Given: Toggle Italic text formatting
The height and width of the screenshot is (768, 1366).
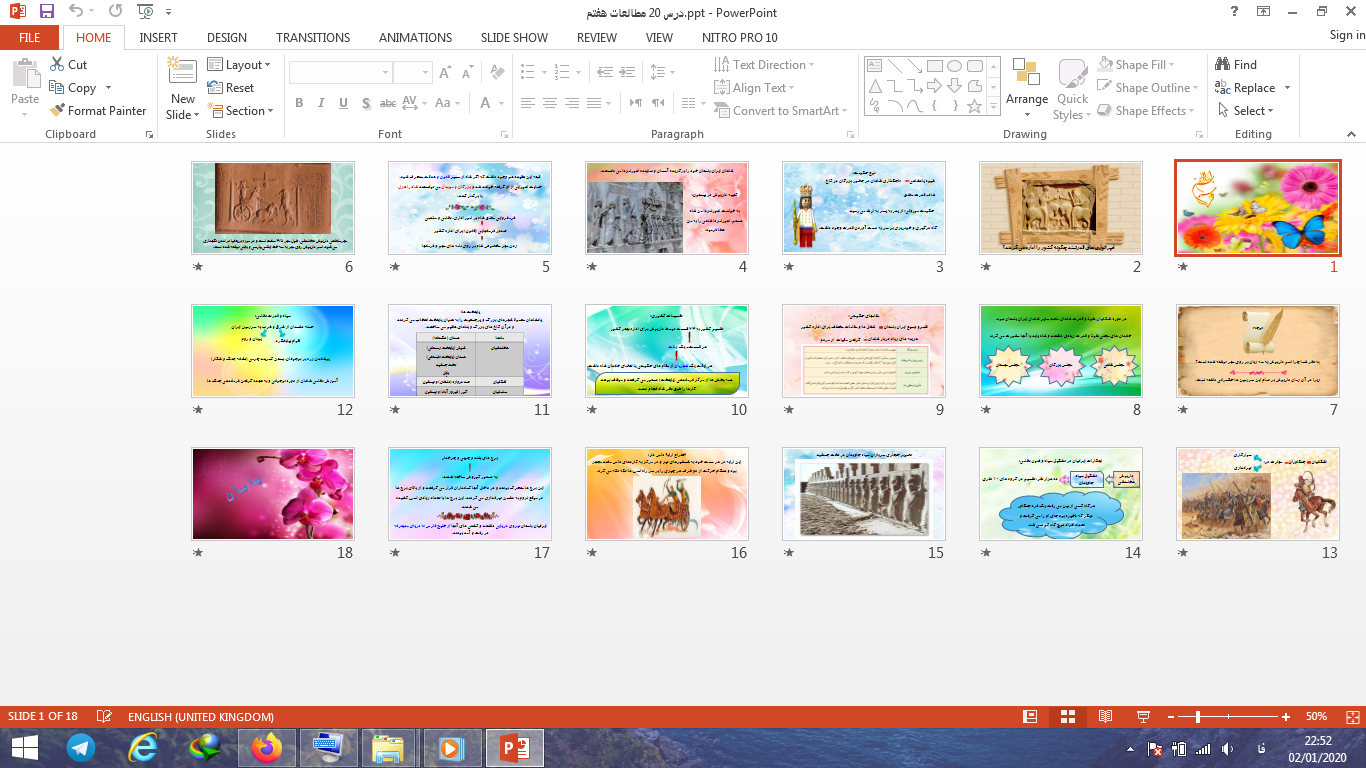Looking at the screenshot, I should 321,103.
